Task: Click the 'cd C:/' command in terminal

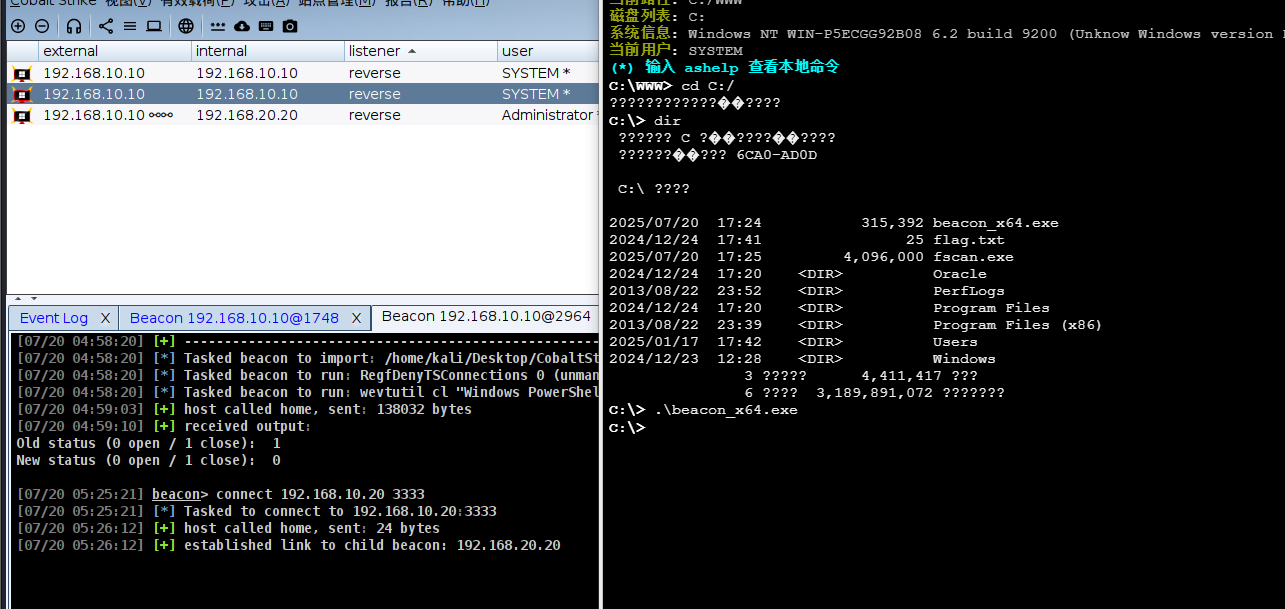Action: pos(708,86)
